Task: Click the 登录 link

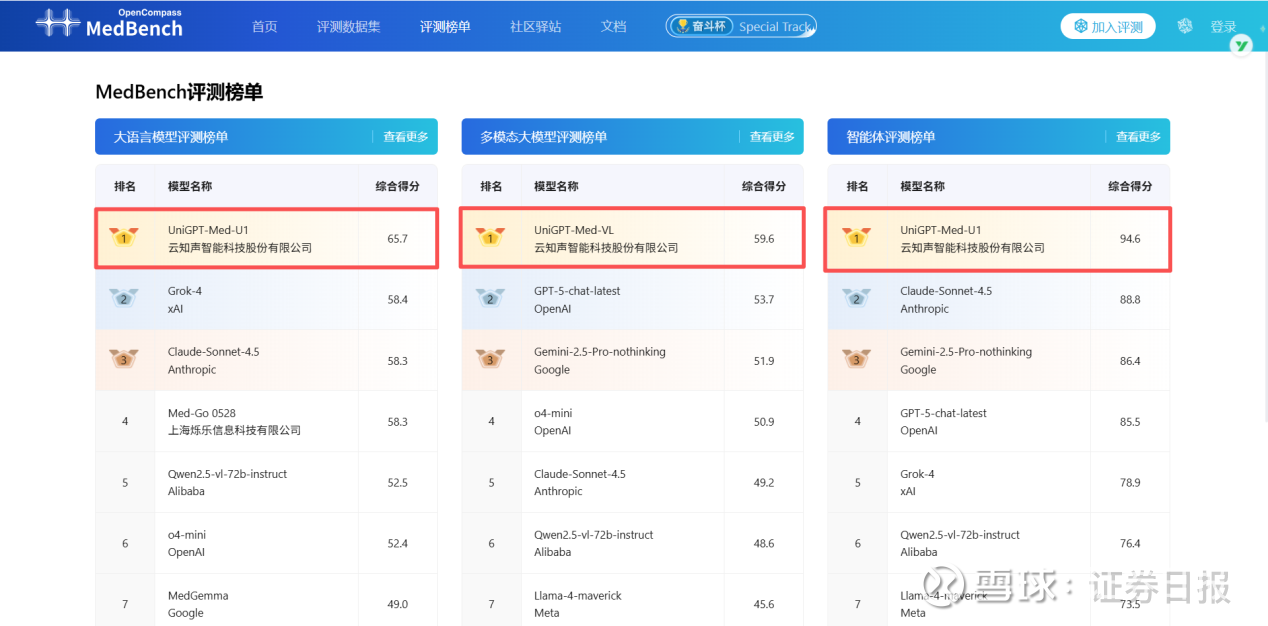Action: point(1223,27)
